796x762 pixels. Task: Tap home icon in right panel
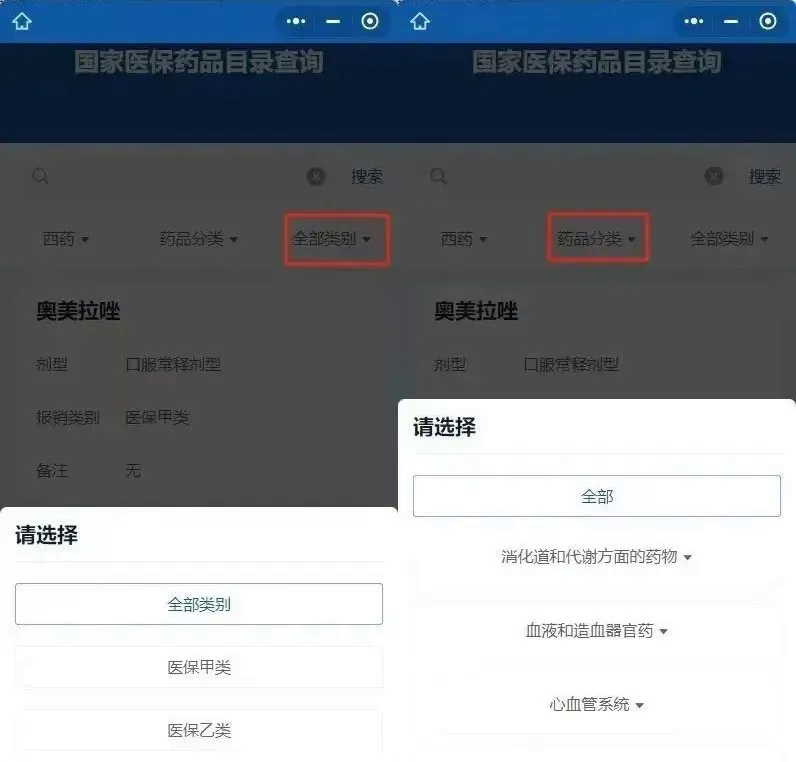click(420, 21)
